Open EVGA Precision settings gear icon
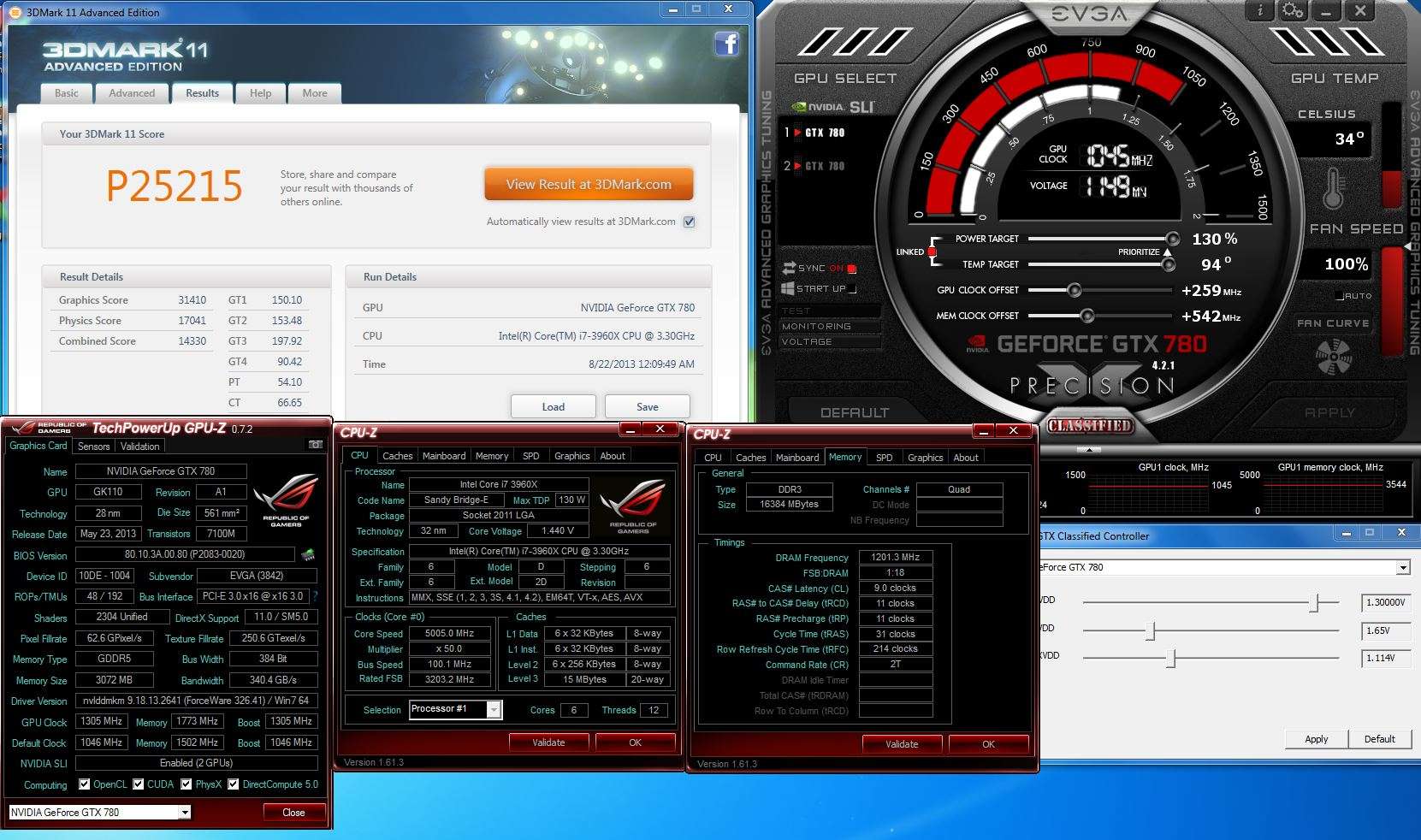 [x=1293, y=10]
